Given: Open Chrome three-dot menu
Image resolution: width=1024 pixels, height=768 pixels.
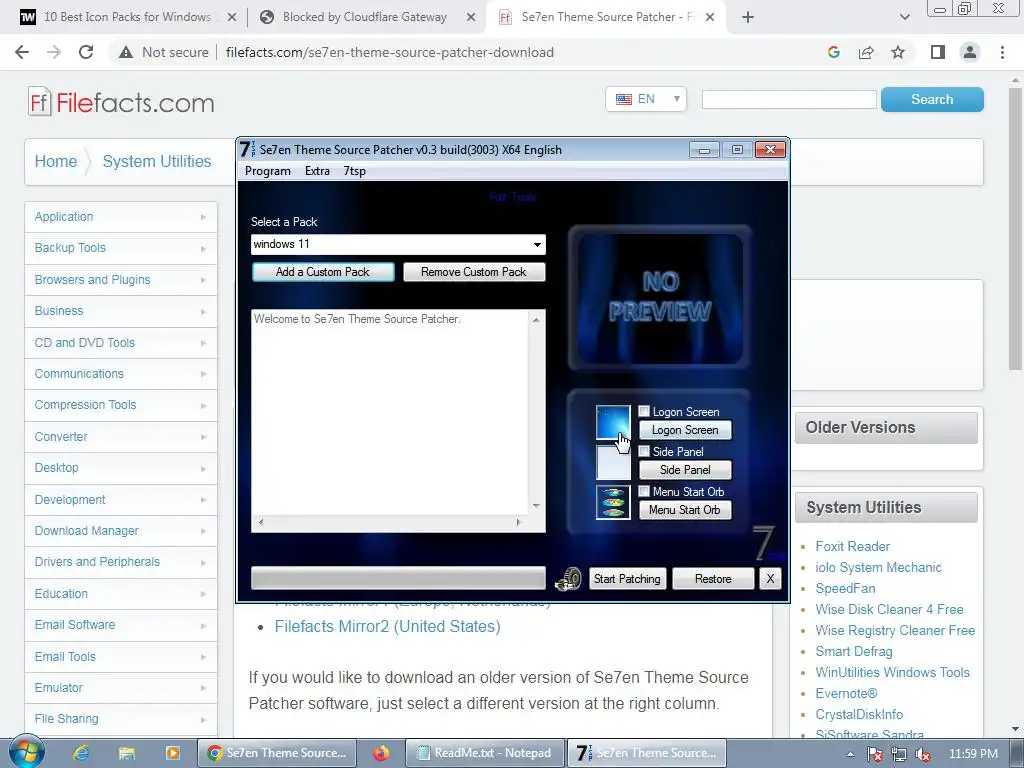Looking at the screenshot, I should pos(1002,52).
